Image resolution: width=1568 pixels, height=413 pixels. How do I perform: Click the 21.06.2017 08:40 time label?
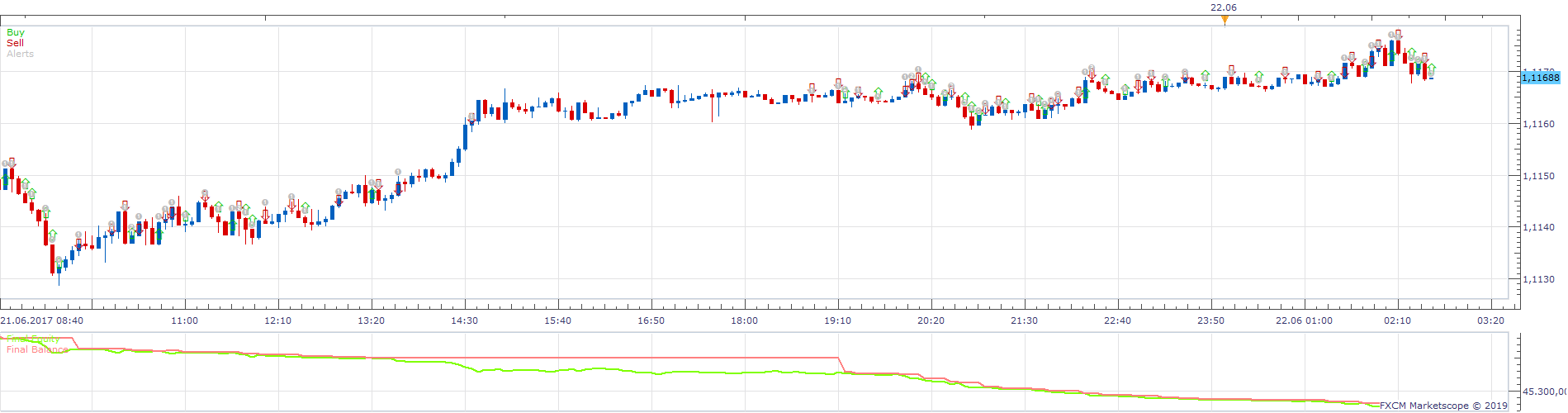click(x=42, y=320)
